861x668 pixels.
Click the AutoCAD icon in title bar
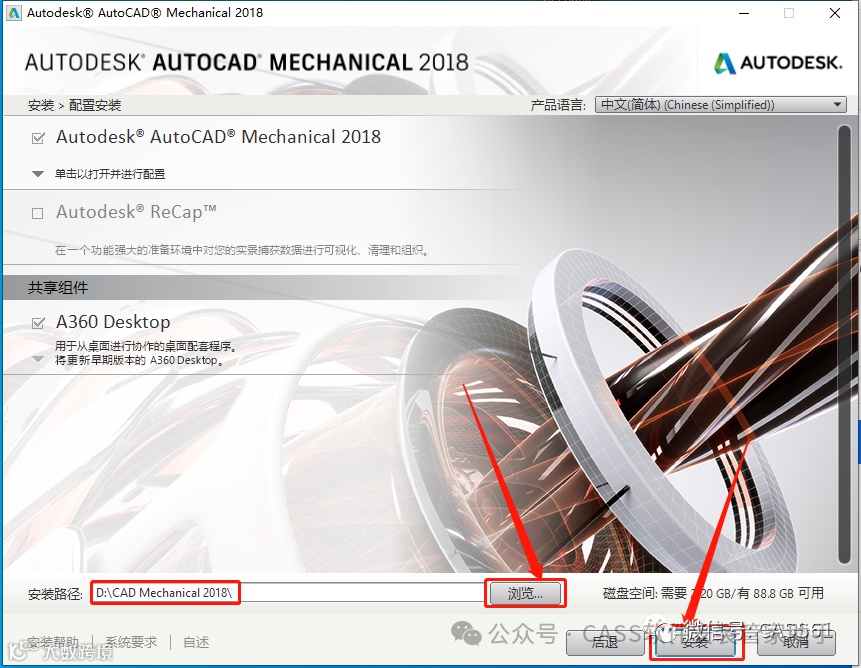14,13
